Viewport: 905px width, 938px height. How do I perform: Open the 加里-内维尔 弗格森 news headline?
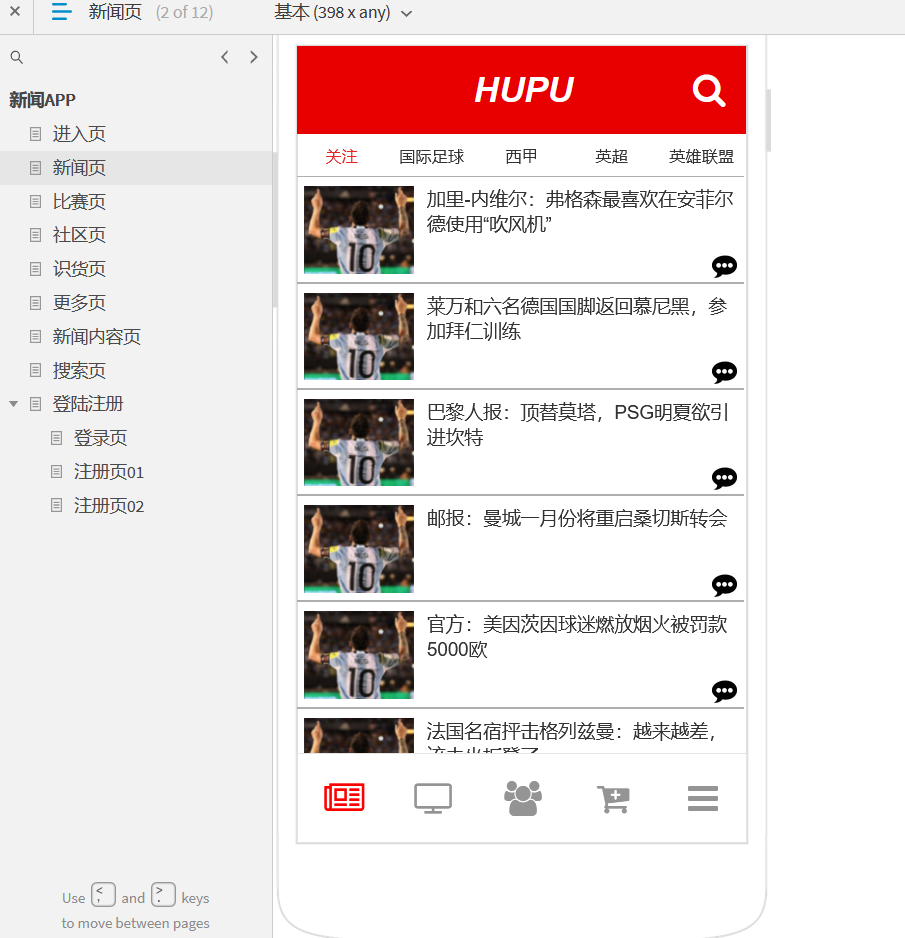tap(580, 212)
